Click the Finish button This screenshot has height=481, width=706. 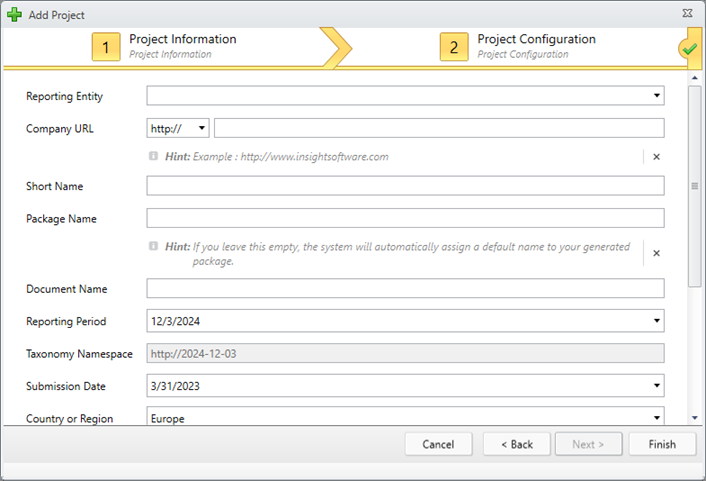662,444
